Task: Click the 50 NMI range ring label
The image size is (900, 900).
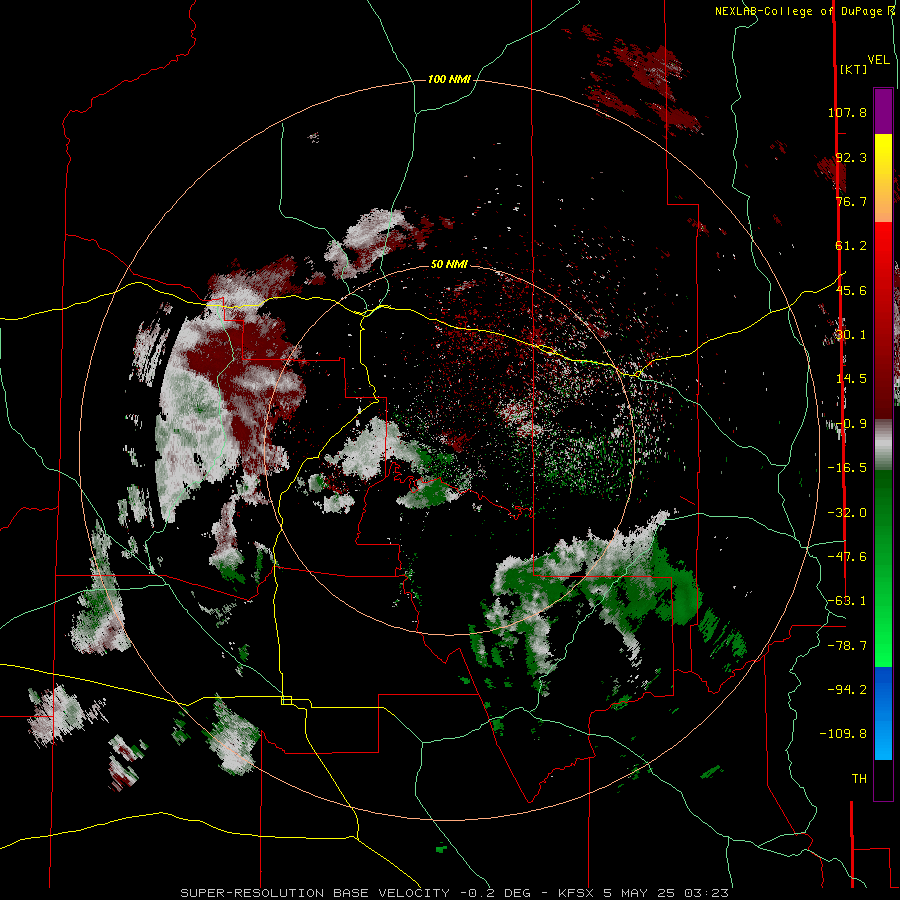Action: (449, 264)
